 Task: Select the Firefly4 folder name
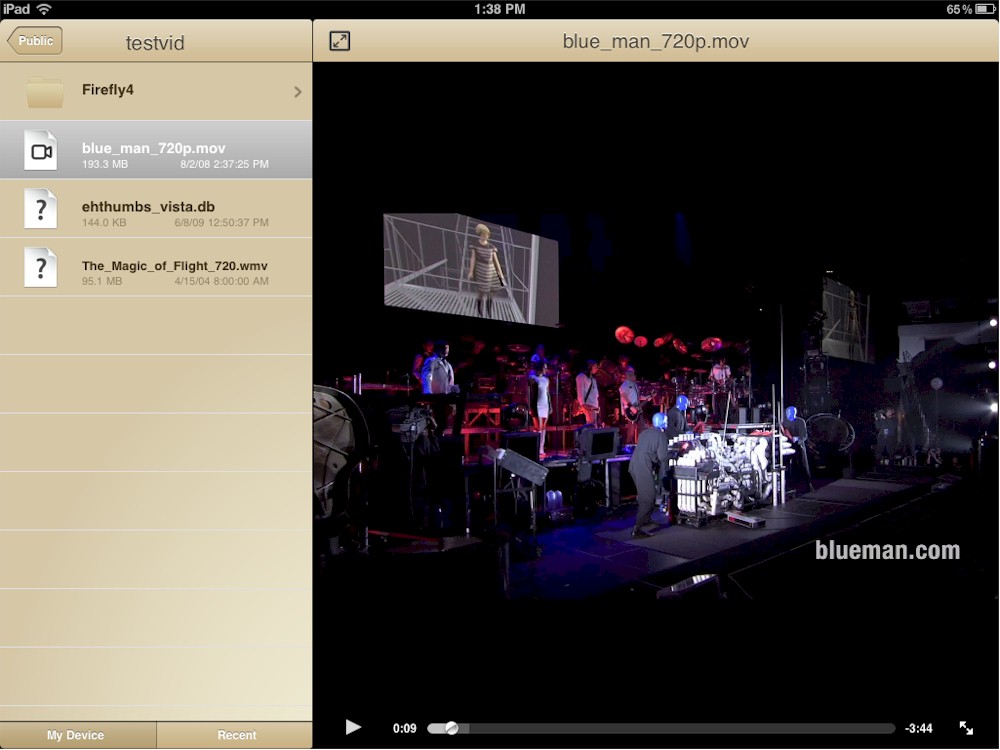pos(108,90)
